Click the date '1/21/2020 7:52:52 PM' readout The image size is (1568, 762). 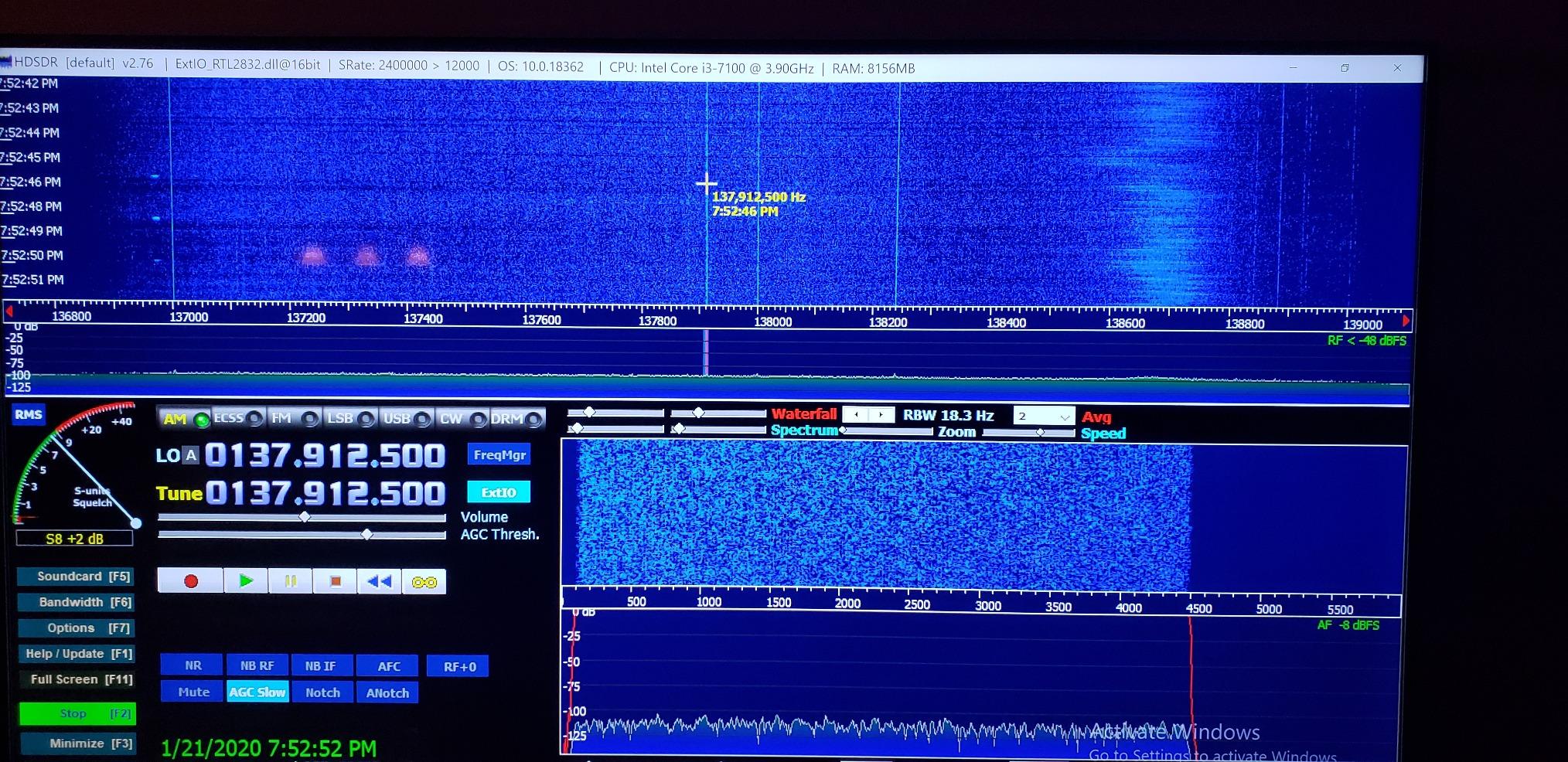(x=268, y=748)
